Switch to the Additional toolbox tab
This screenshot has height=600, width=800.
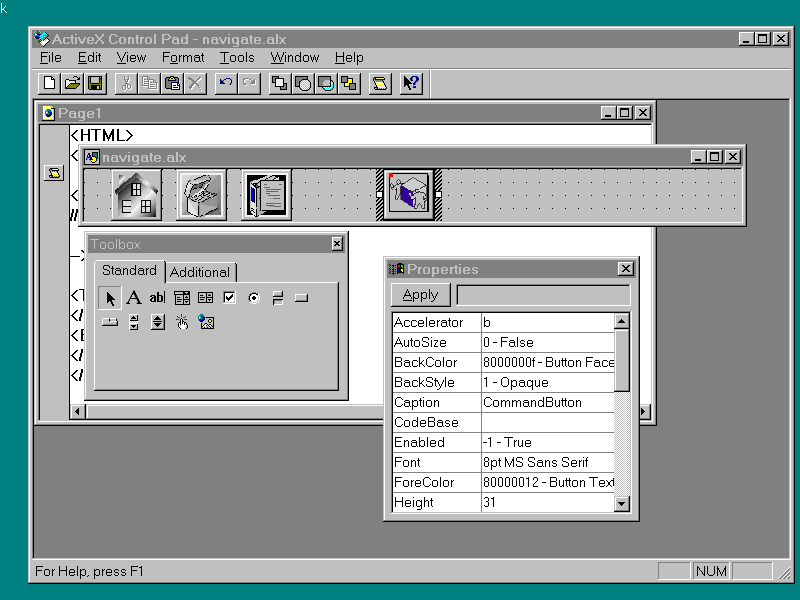click(200, 272)
